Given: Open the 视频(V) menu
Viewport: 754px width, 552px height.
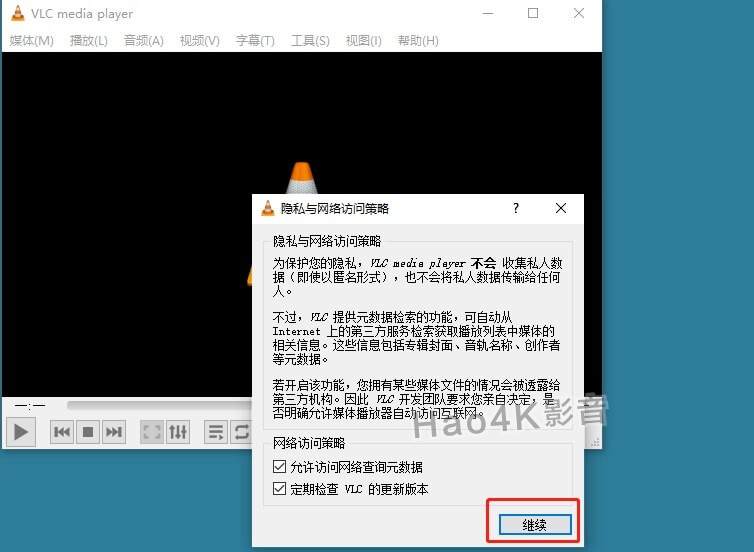Looking at the screenshot, I should click(200, 41).
